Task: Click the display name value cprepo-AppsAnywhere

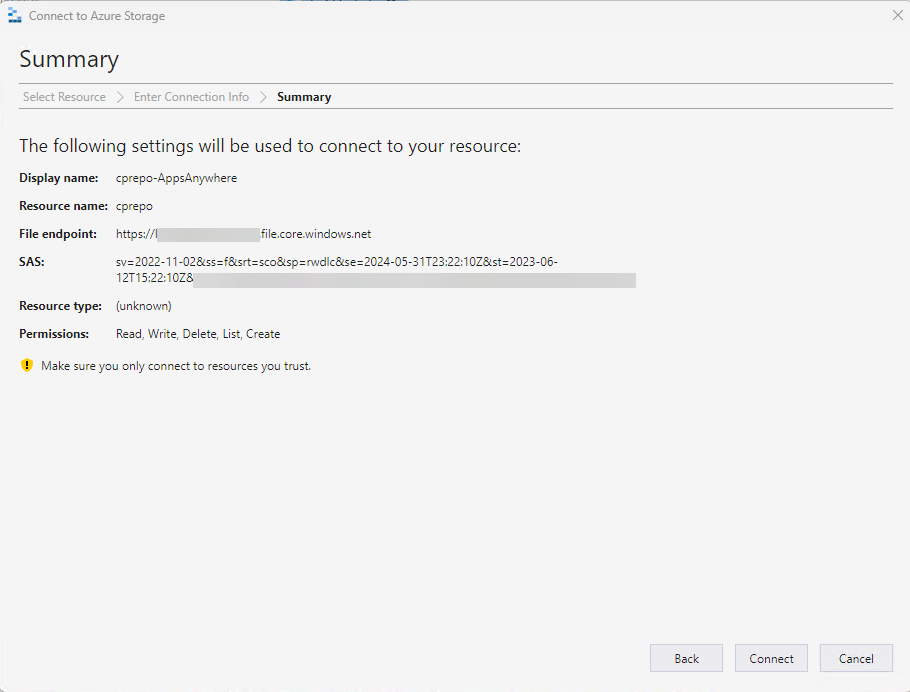Action: (176, 178)
